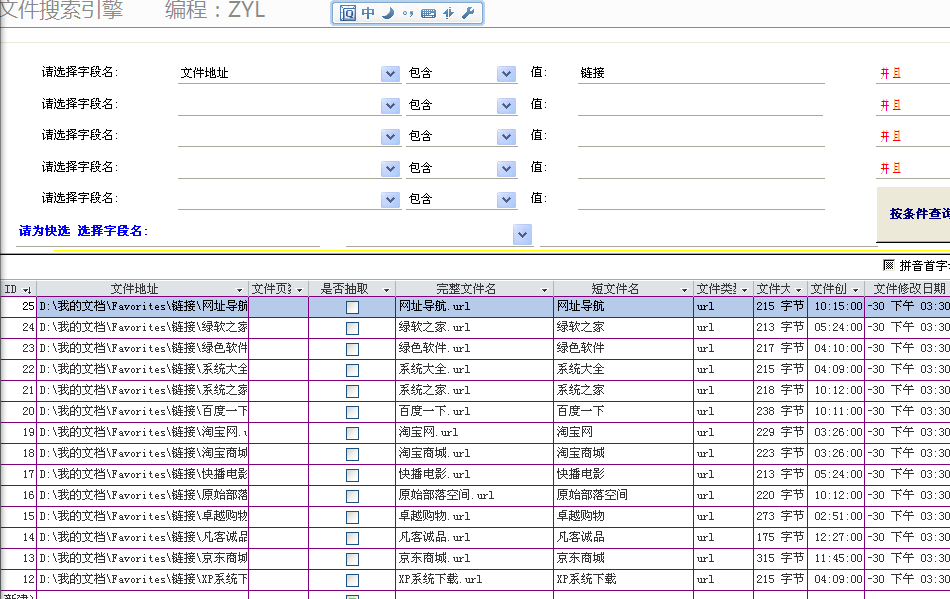This screenshot has width=950, height=599.
Task: Click path cell ending 链接\百度一下
Action: coord(143,411)
